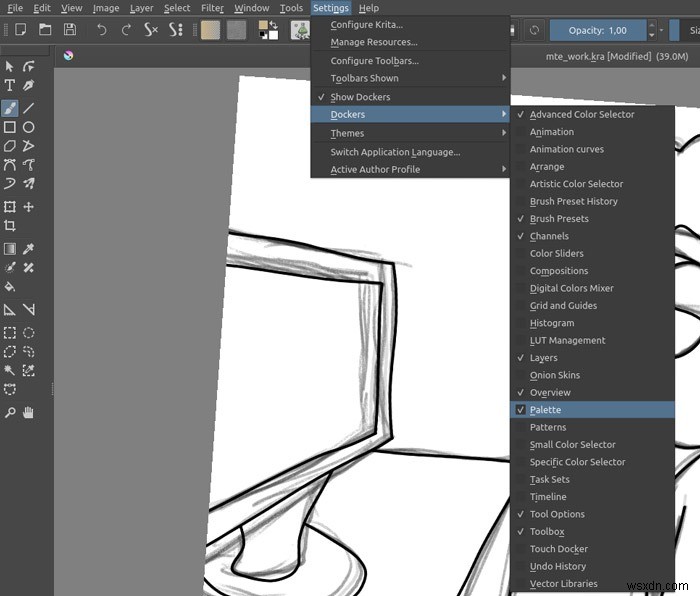Screen dimensions: 700x596
Task: Choose Switch Application Language...
Action: [410, 152]
